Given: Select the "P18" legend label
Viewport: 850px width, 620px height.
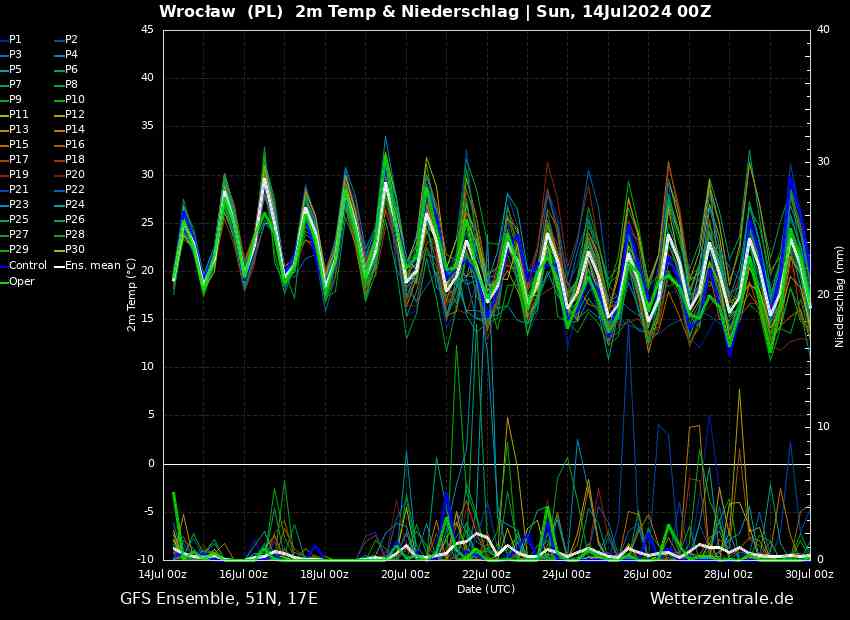Looking at the screenshot, I should pyautogui.click(x=75, y=159).
